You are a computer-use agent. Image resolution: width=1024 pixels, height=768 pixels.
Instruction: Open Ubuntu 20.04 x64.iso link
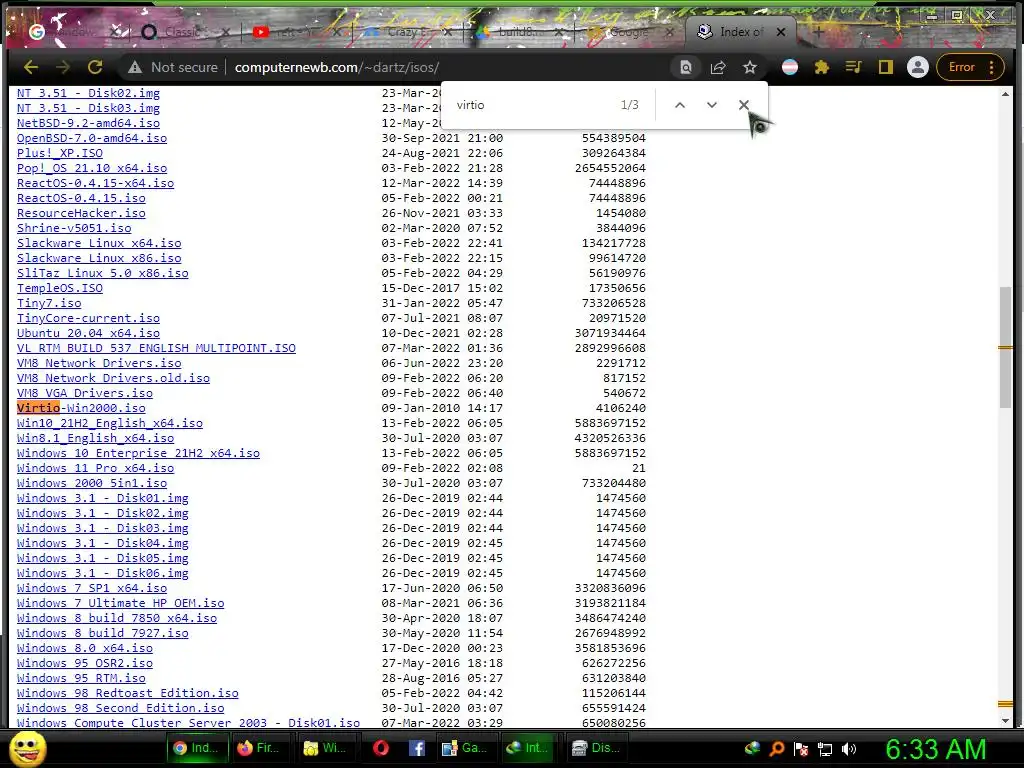(88, 333)
